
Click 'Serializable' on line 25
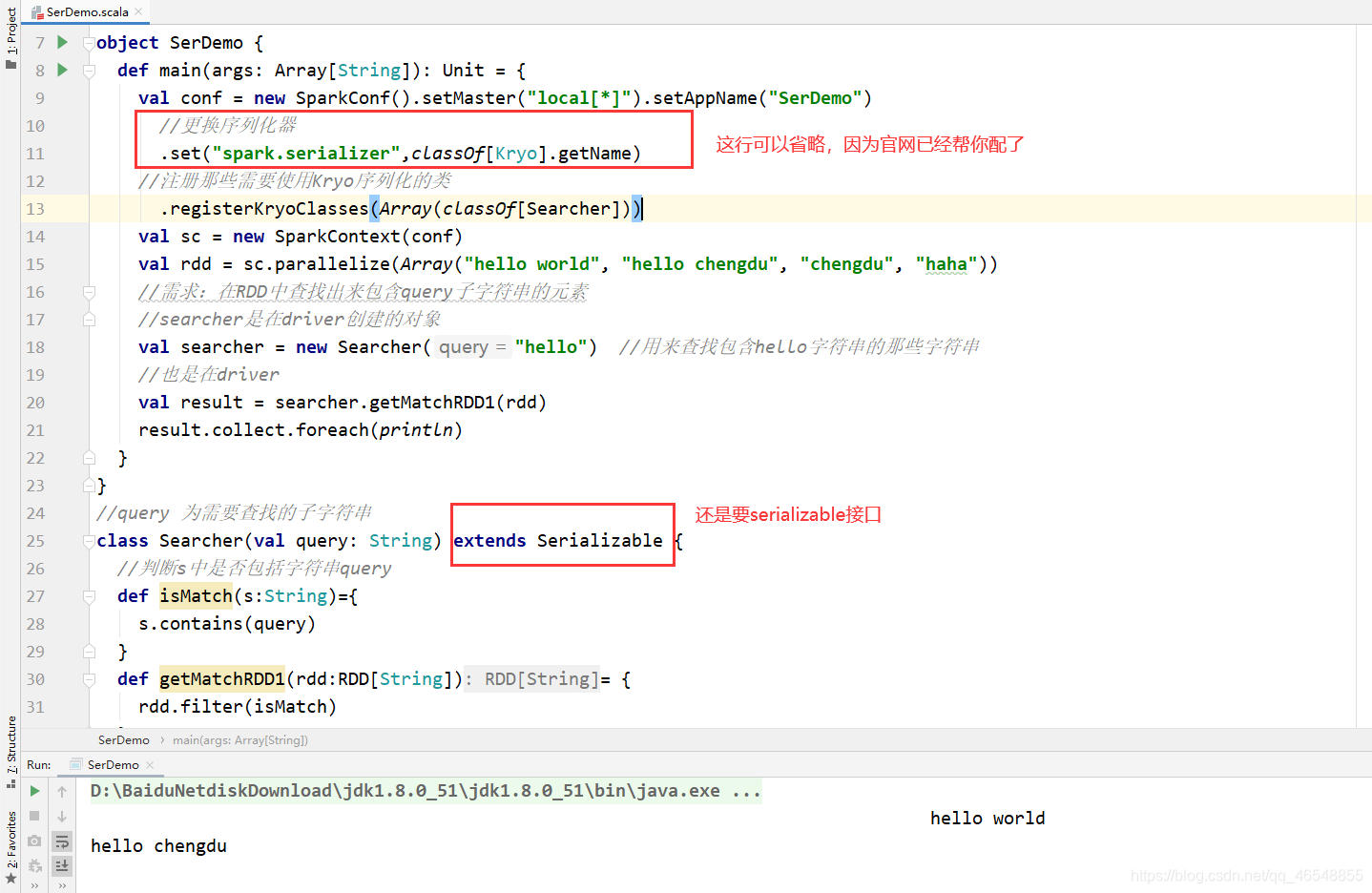[x=599, y=540]
